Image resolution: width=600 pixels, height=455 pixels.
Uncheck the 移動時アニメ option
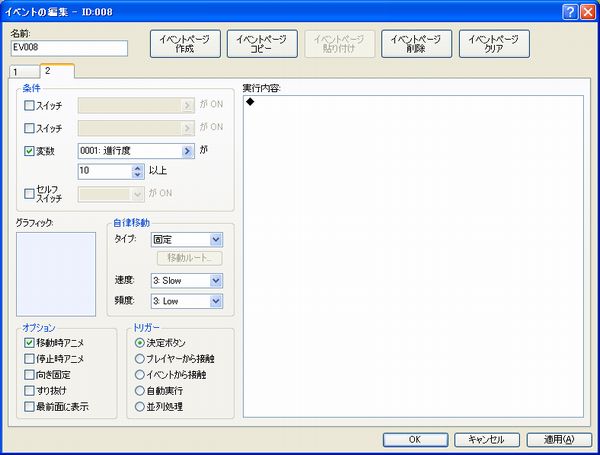pyautogui.click(x=29, y=342)
